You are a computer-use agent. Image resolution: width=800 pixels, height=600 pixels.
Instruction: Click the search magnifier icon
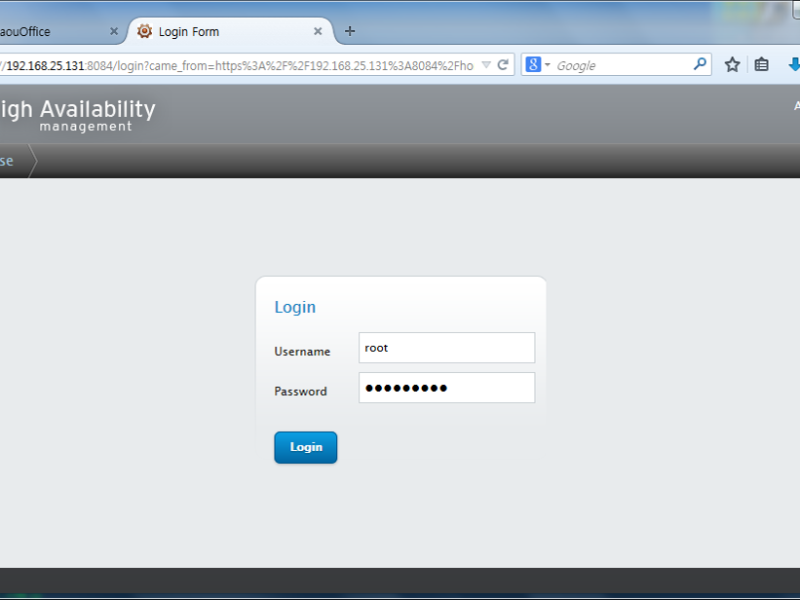click(x=700, y=64)
